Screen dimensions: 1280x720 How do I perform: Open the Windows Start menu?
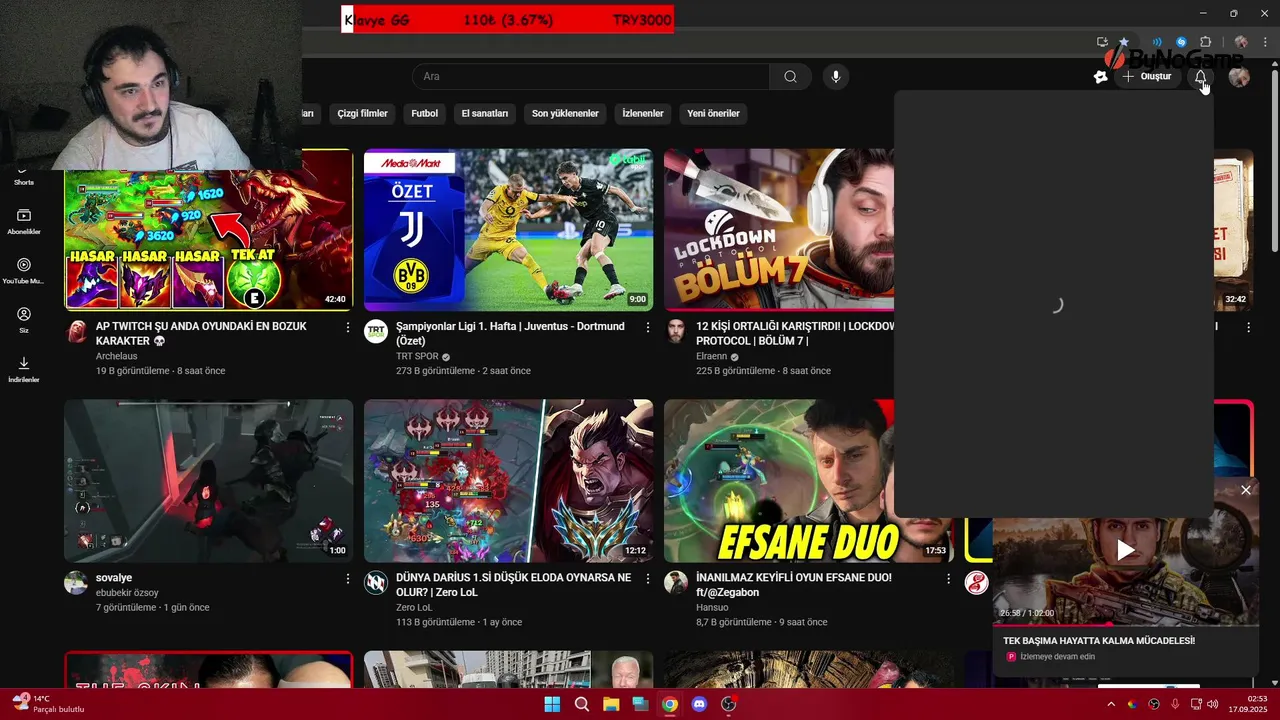(x=552, y=704)
